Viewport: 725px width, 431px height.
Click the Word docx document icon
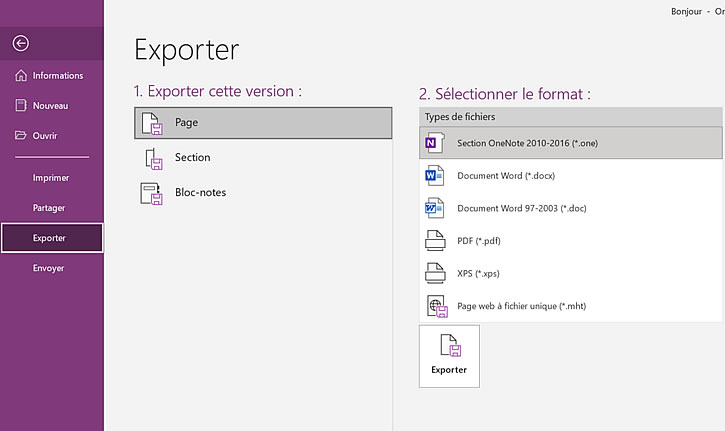click(434, 176)
